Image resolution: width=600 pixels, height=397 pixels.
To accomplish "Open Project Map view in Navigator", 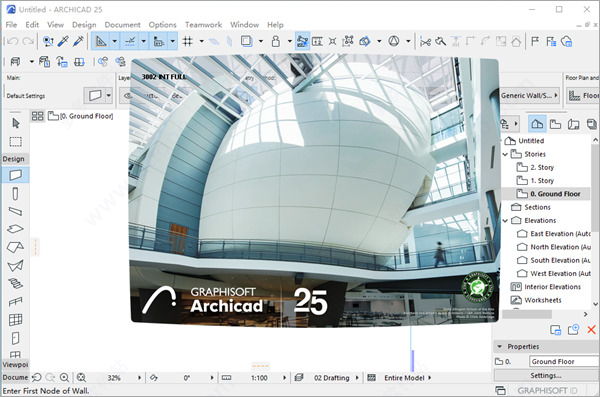I will click(x=537, y=124).
